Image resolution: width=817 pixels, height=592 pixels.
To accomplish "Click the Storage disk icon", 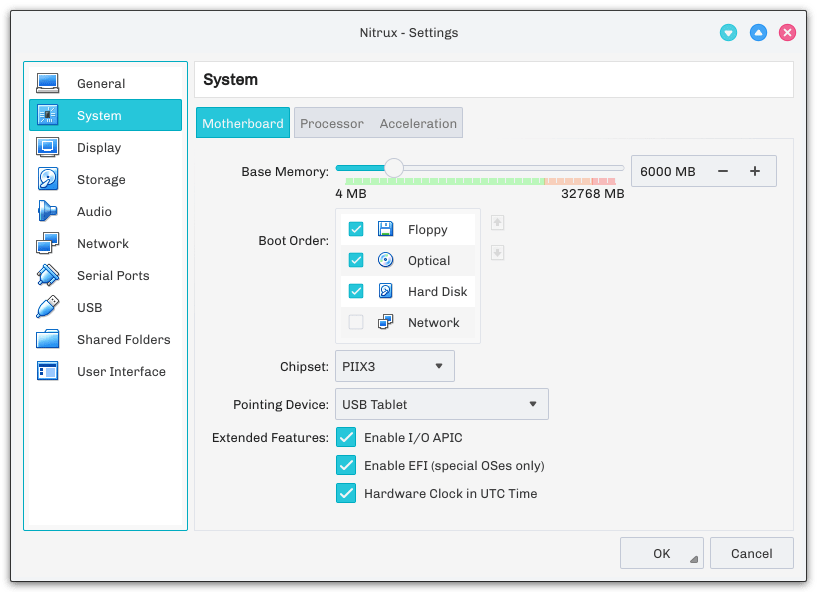I will point(47,179).
